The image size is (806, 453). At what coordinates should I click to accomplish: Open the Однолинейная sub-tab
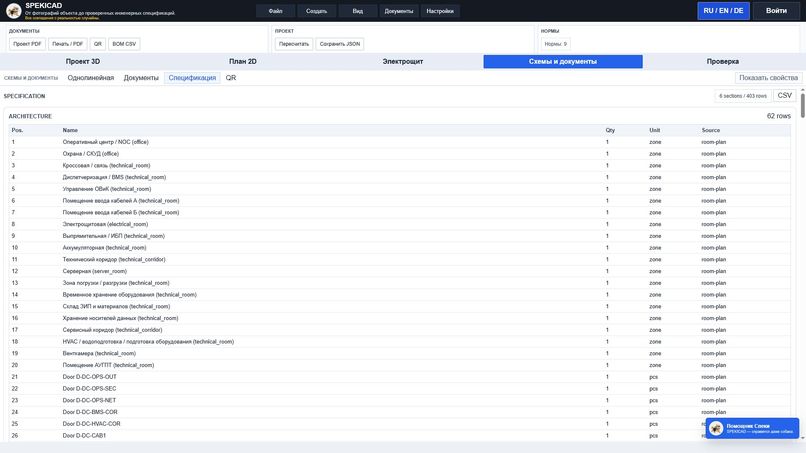pyautogui.click(x=91, y=78)
